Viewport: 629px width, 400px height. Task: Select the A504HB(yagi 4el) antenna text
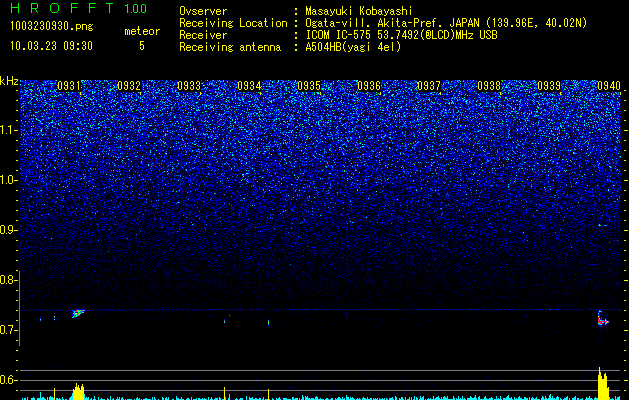[x=353, y=47]
